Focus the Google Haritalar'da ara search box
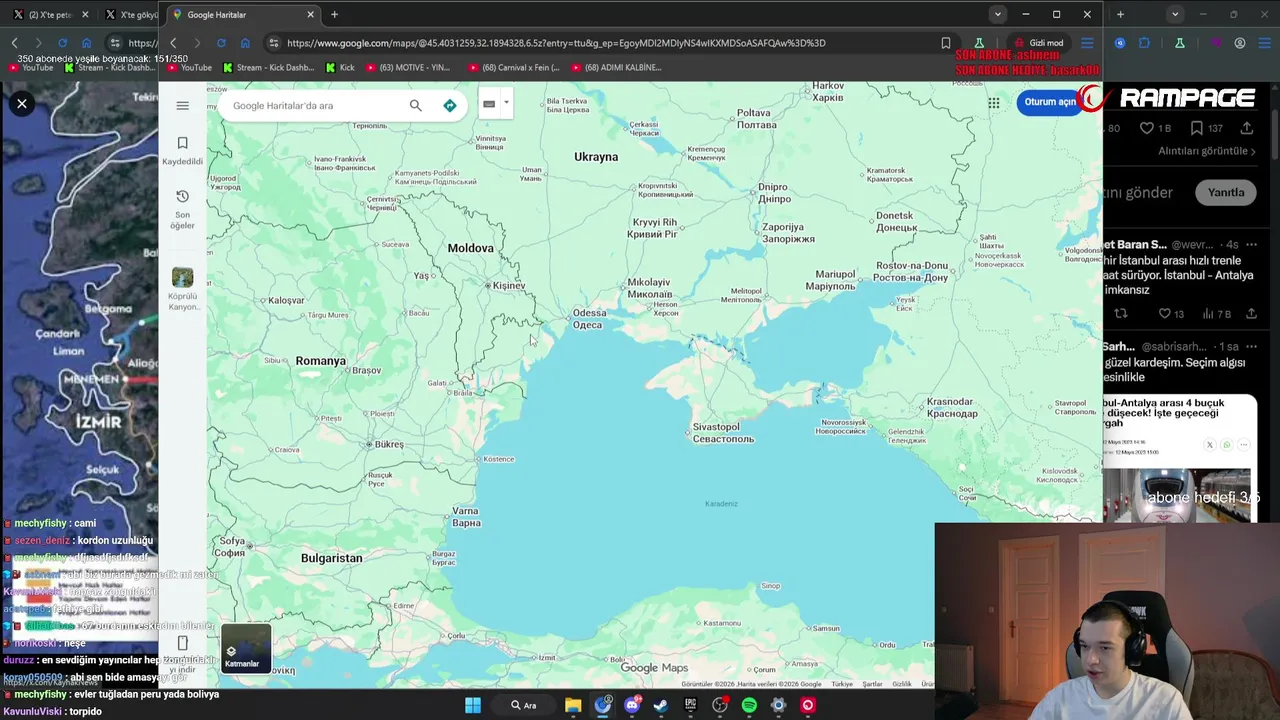The width and height of the screenshot is (1280, 720). pos(315,105)
